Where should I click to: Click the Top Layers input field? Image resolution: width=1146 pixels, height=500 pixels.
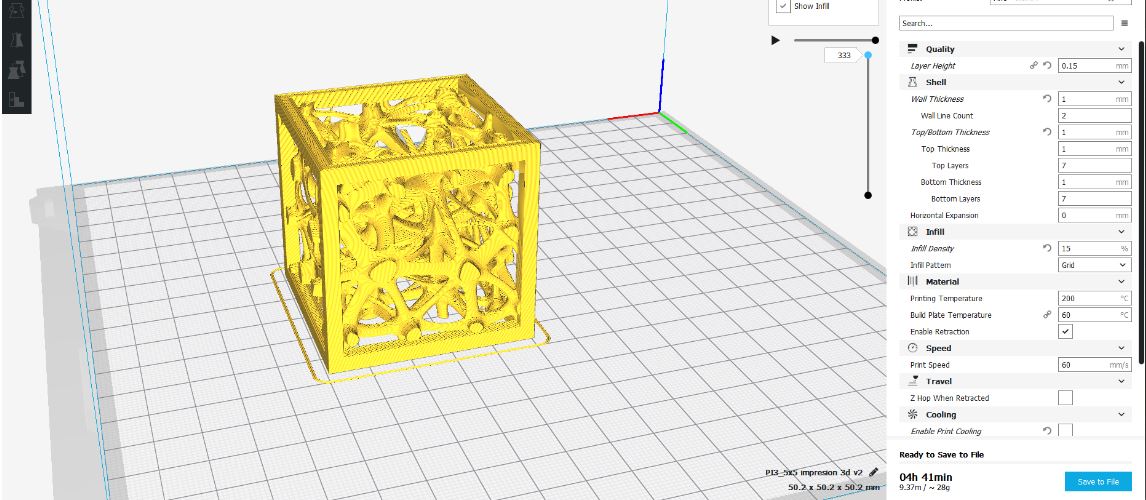click(x=1094, y=165)
